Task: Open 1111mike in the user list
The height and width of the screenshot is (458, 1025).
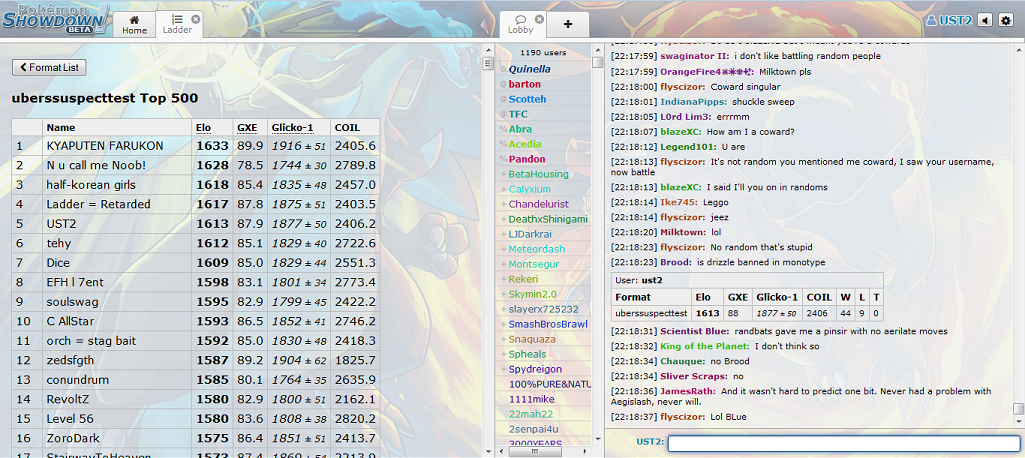Action: [x=531, y=399]
